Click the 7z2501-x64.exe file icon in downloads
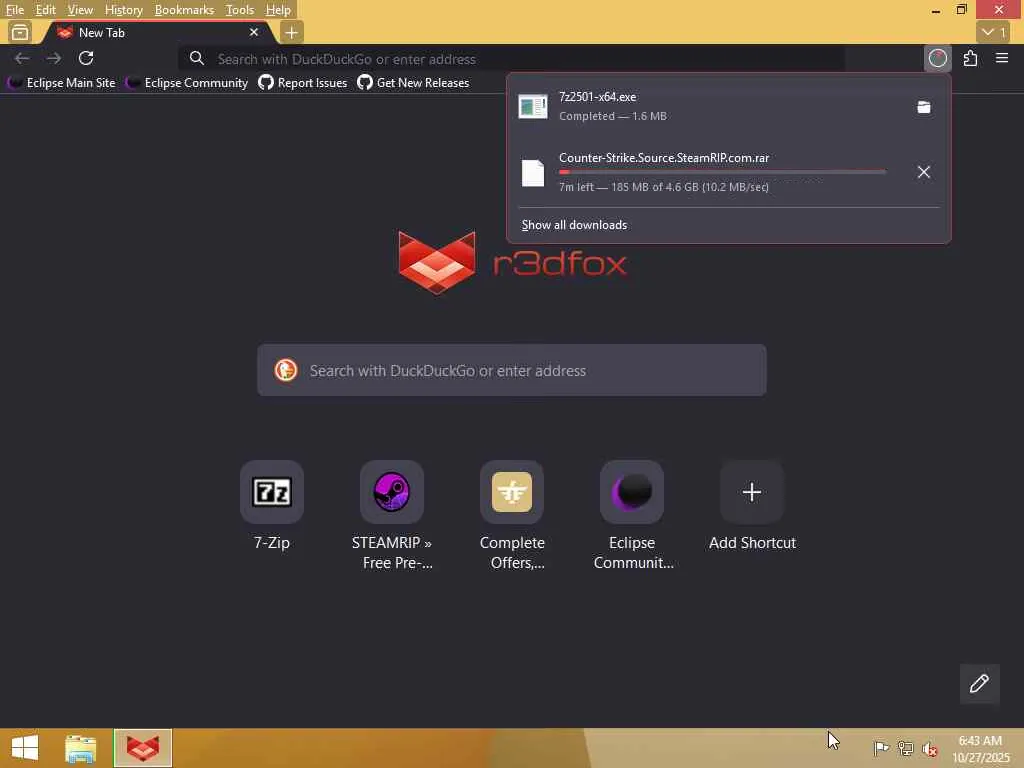The height and width of the screenshot is (768, 1024). click(x=533, y=106)
